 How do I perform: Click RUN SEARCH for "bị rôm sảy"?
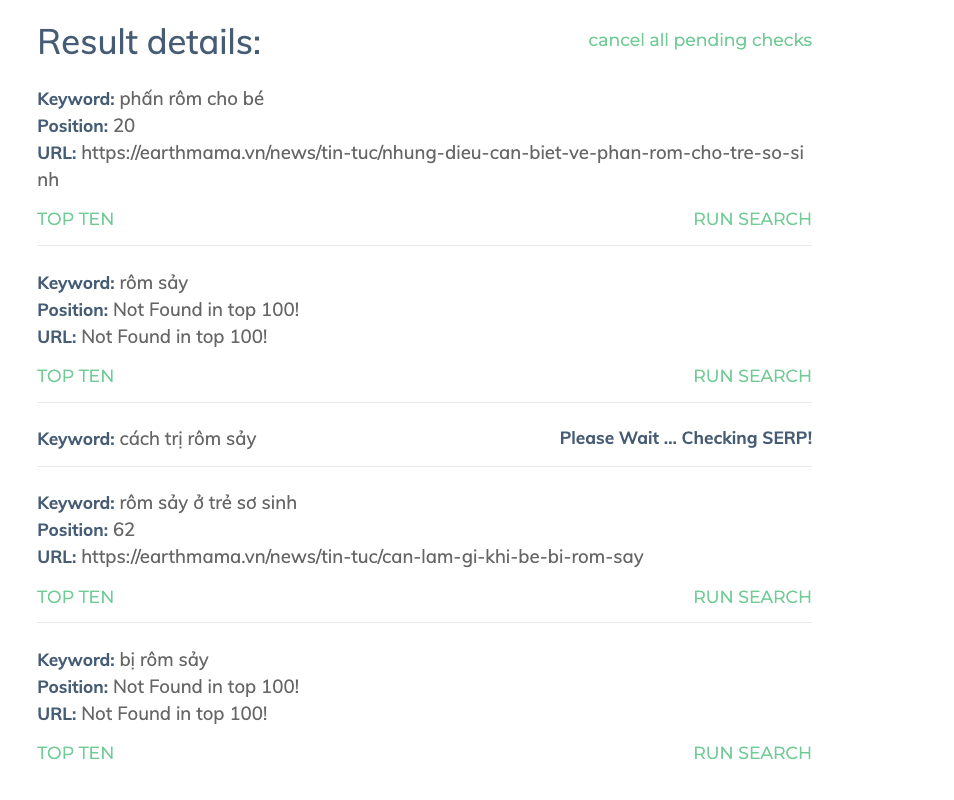coord(753,753)
